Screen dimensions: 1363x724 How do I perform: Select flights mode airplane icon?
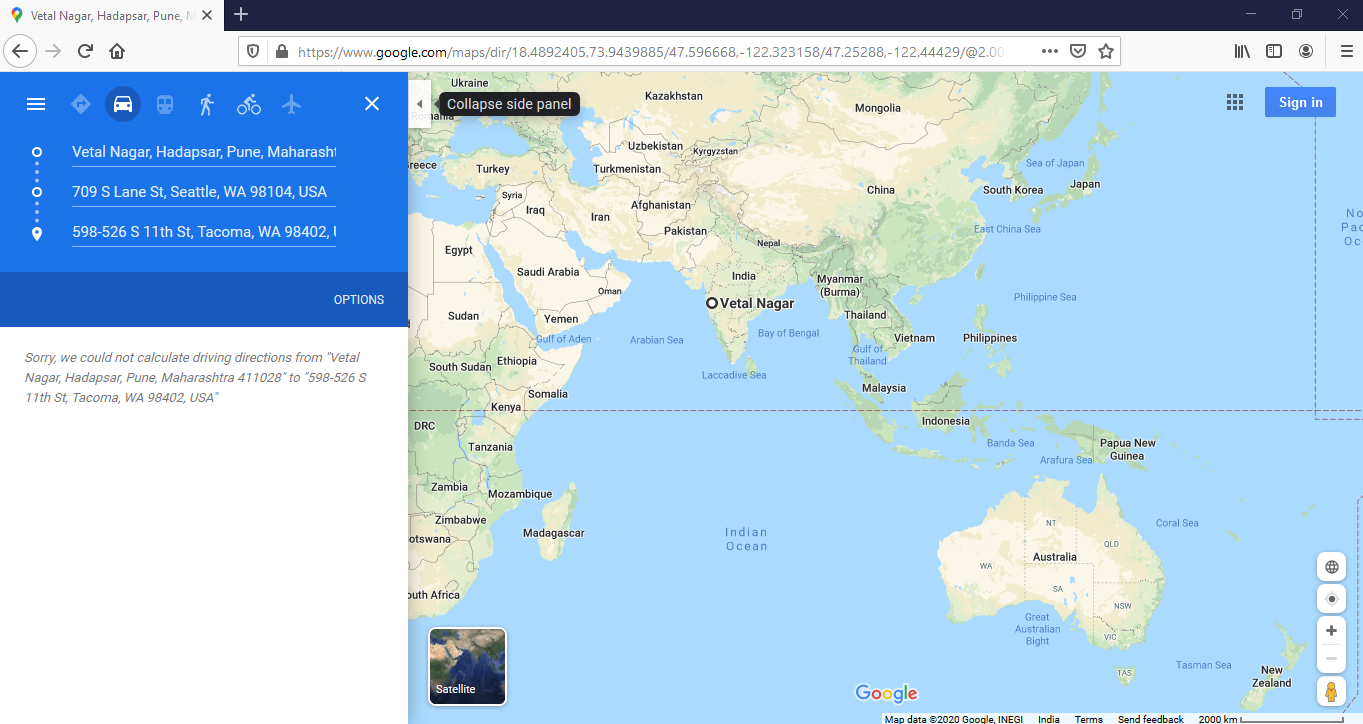coord(291,104)
